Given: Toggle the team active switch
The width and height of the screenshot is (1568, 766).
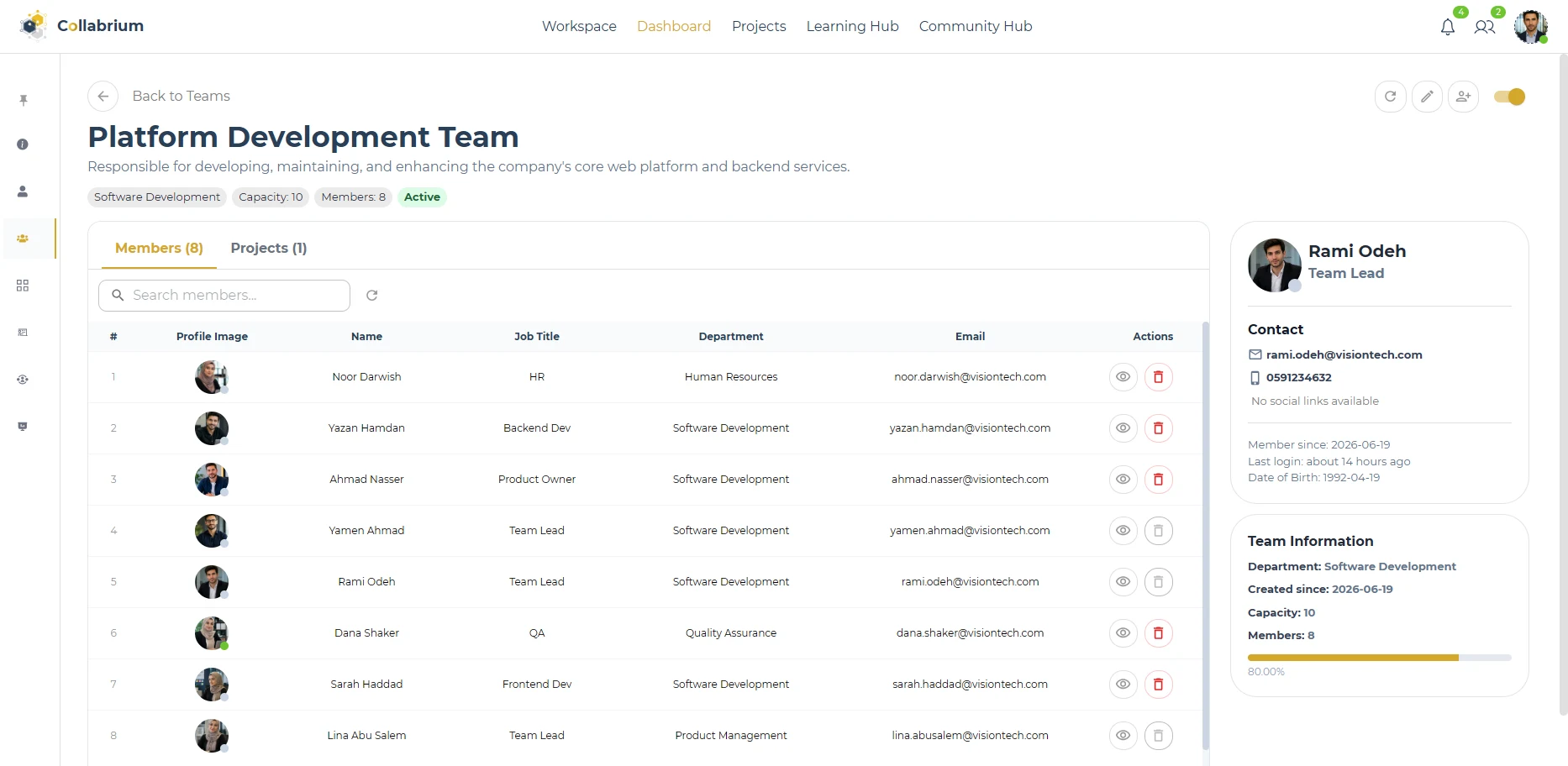Looking at the screenshot, I should click(x=1510, y=97).
